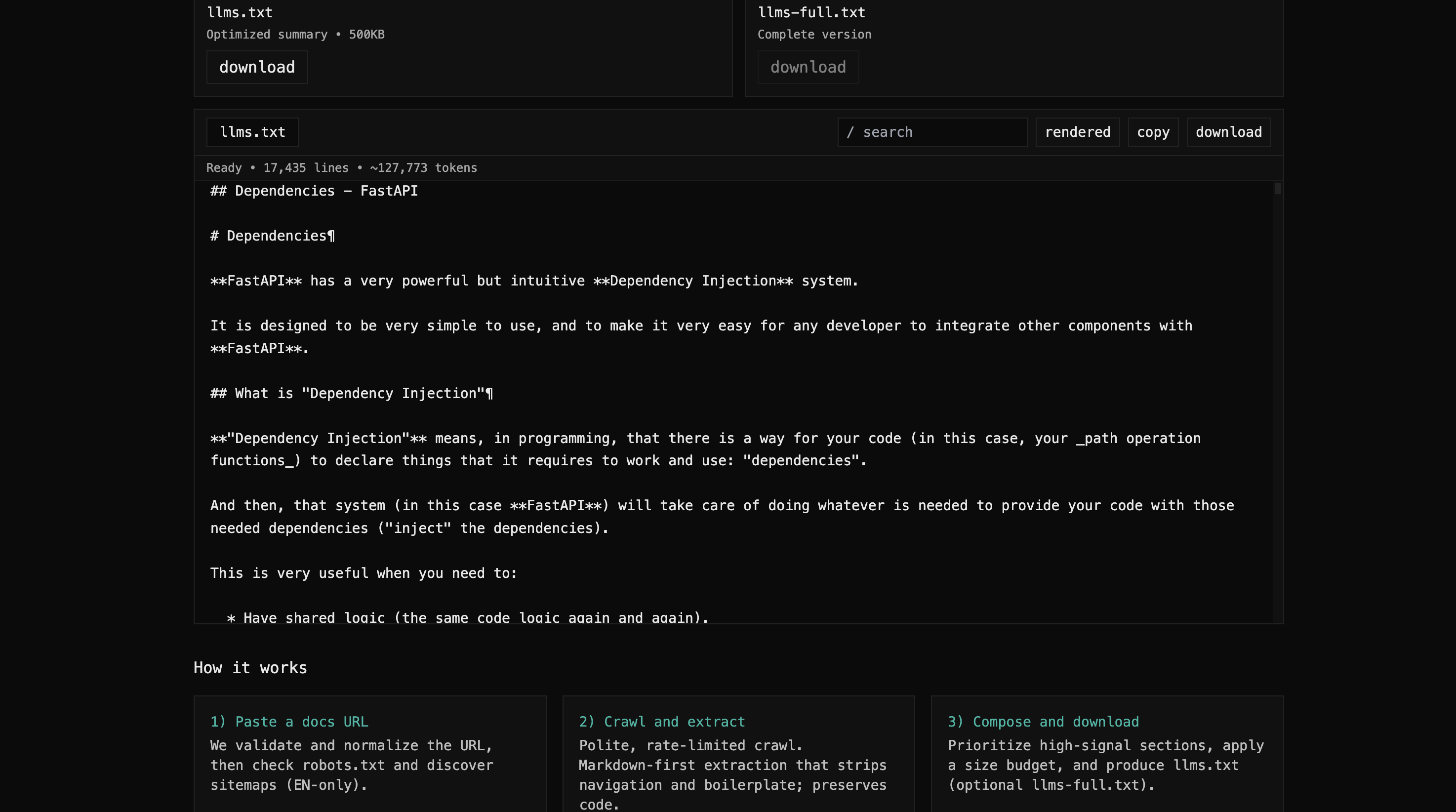Click 'This is very useful when you need to:'
Screen dimensions: 1456x812
pos(364,573)
